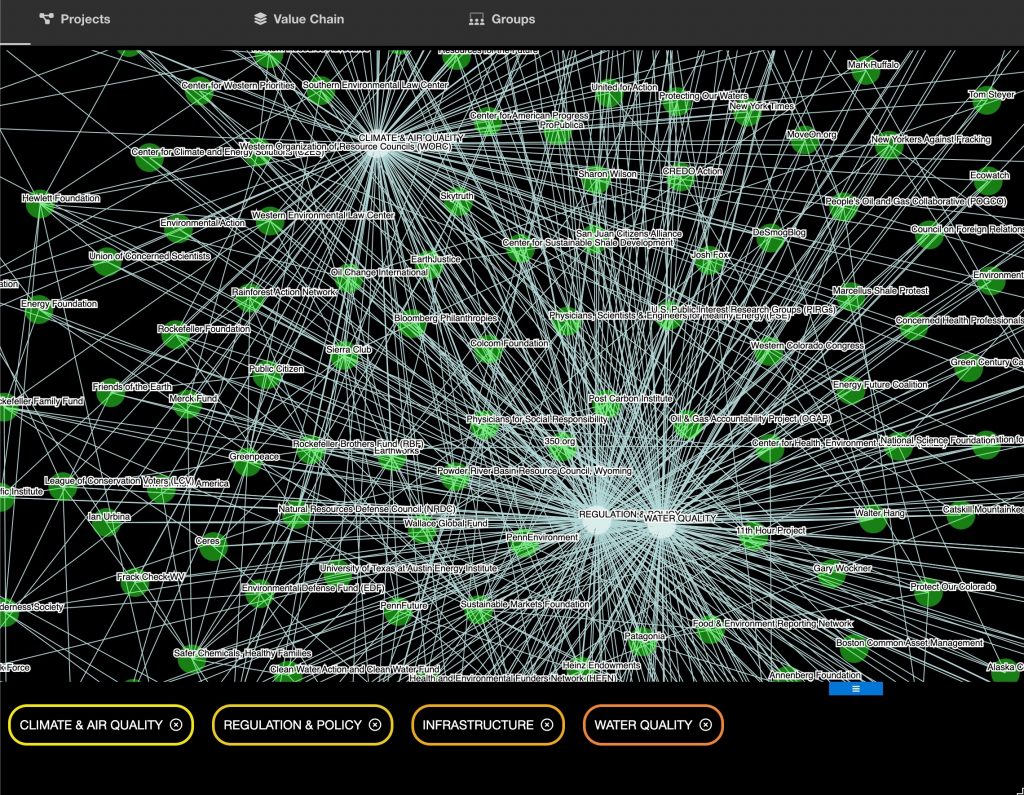This screenshot has height=795, width=1024.
Task: Select the Merck Fund node
Action: [x=187, y=405]
